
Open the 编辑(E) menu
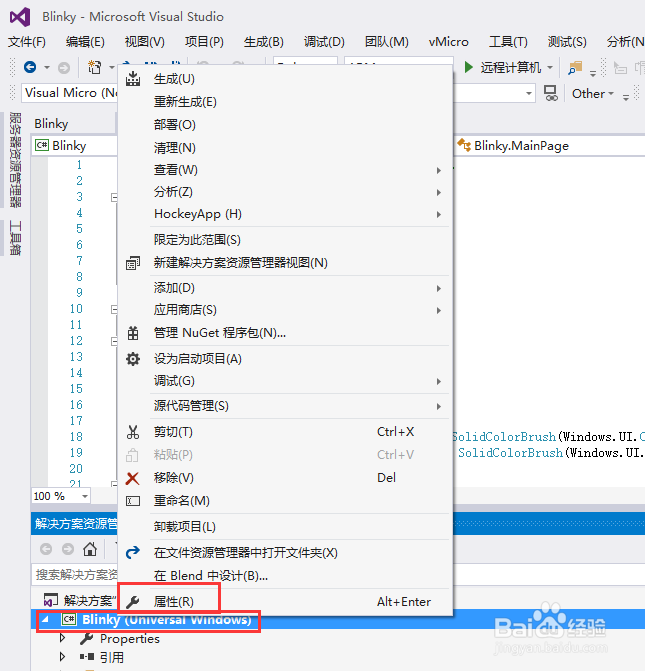(85, 42)
